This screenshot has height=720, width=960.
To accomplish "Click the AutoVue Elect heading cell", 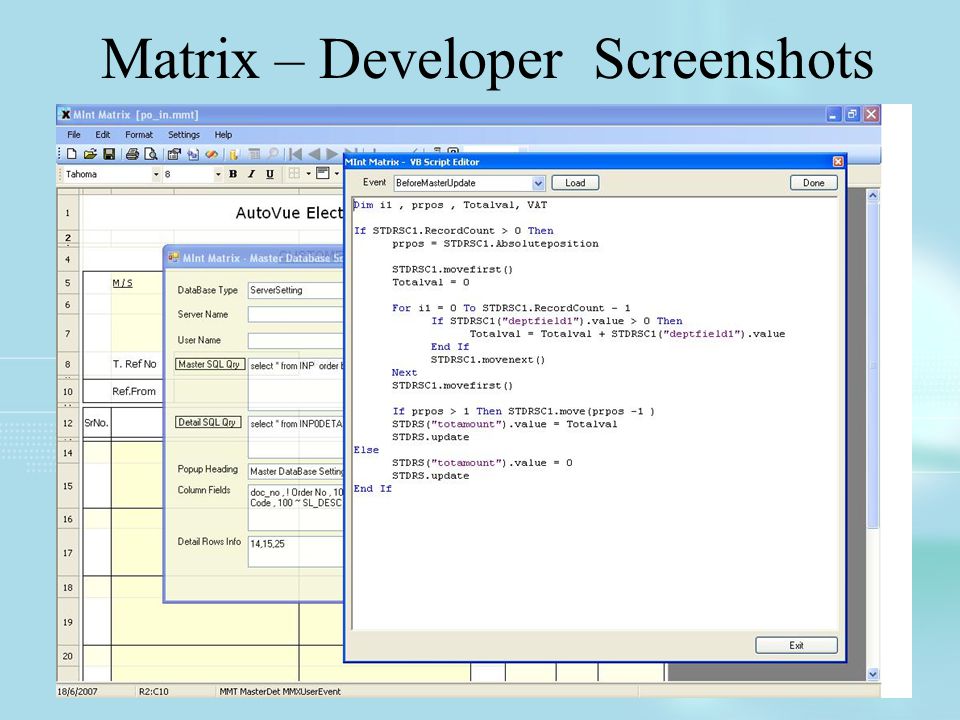I will (289, 212).
